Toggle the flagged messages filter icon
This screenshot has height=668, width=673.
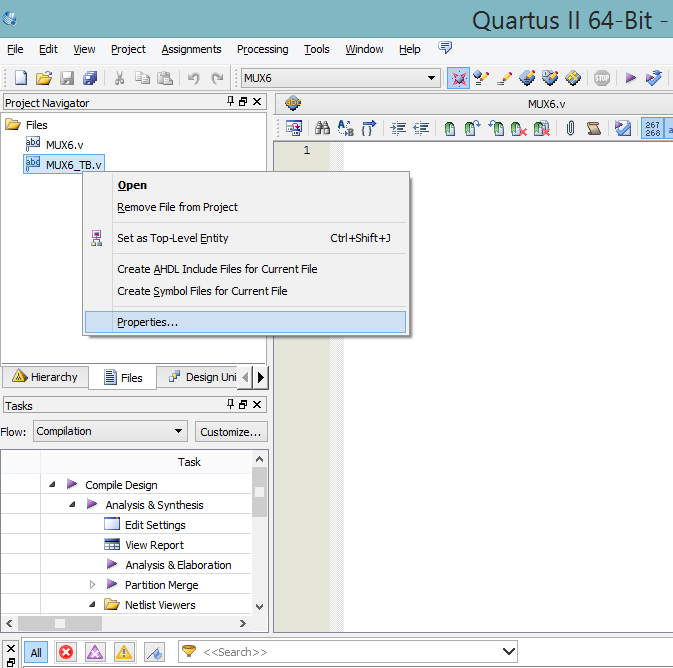click(154, 653)
